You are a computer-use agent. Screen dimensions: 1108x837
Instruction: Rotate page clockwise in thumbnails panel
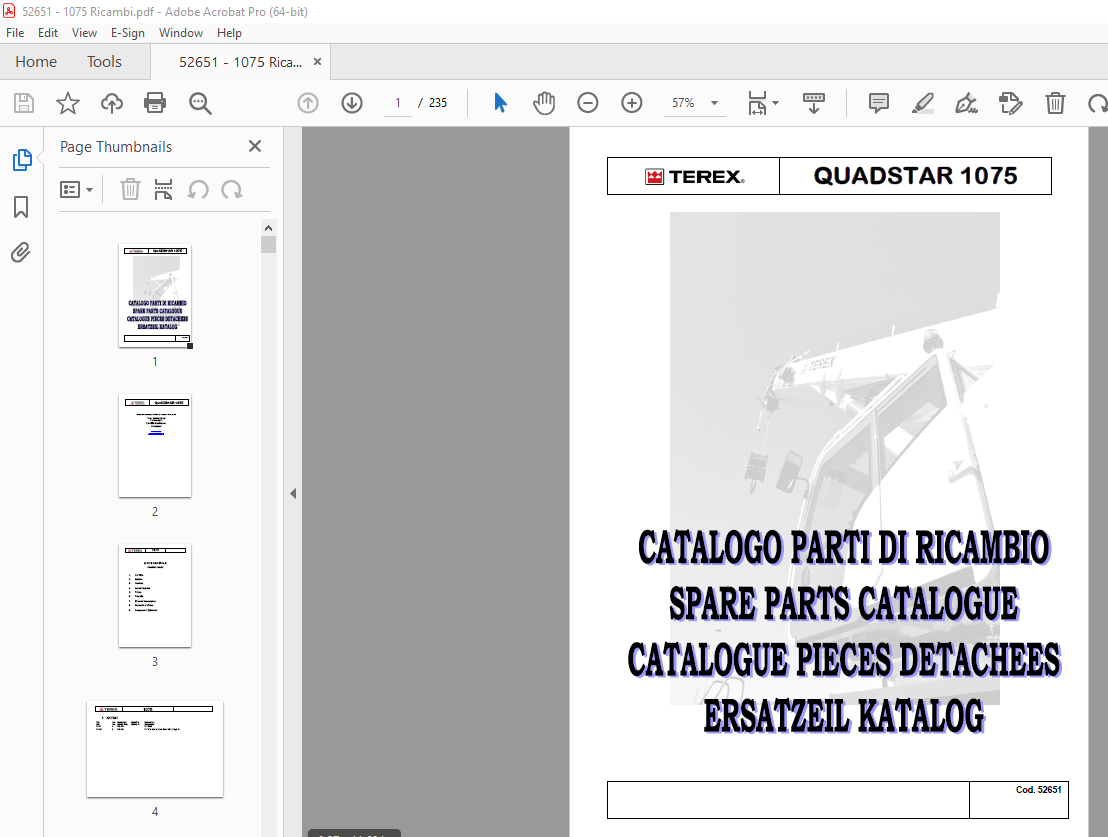coord(232,189)
